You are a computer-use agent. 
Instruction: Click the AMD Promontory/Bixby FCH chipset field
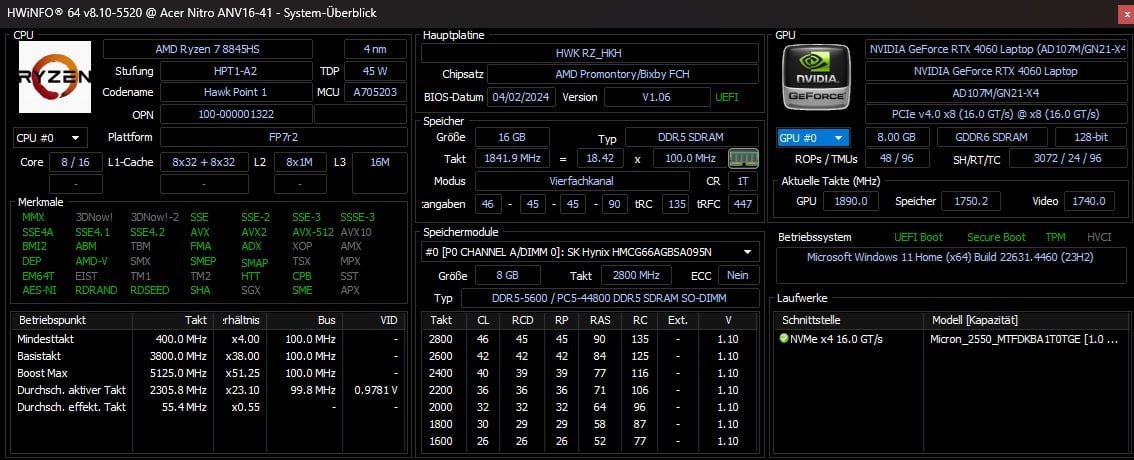[623, 74]
